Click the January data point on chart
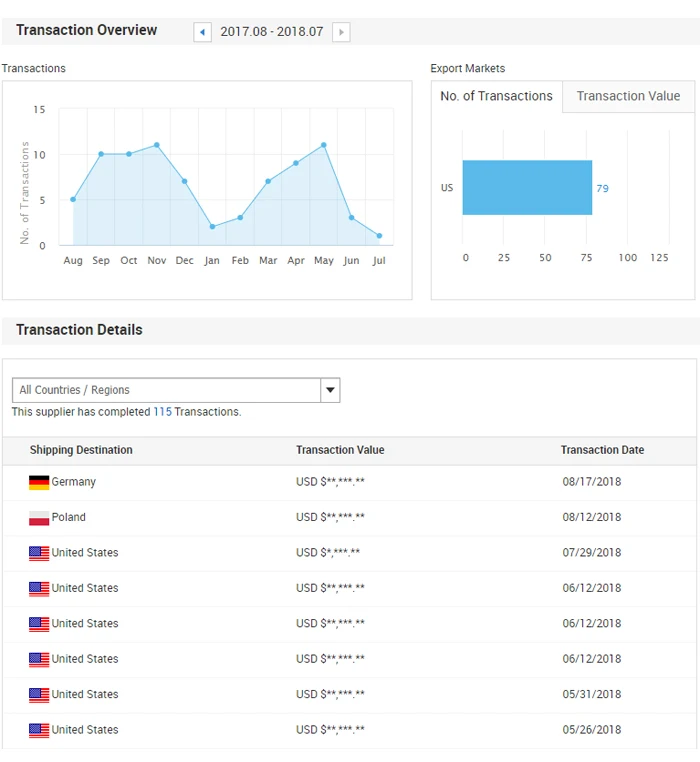The image size is (700, 762). 212,227
